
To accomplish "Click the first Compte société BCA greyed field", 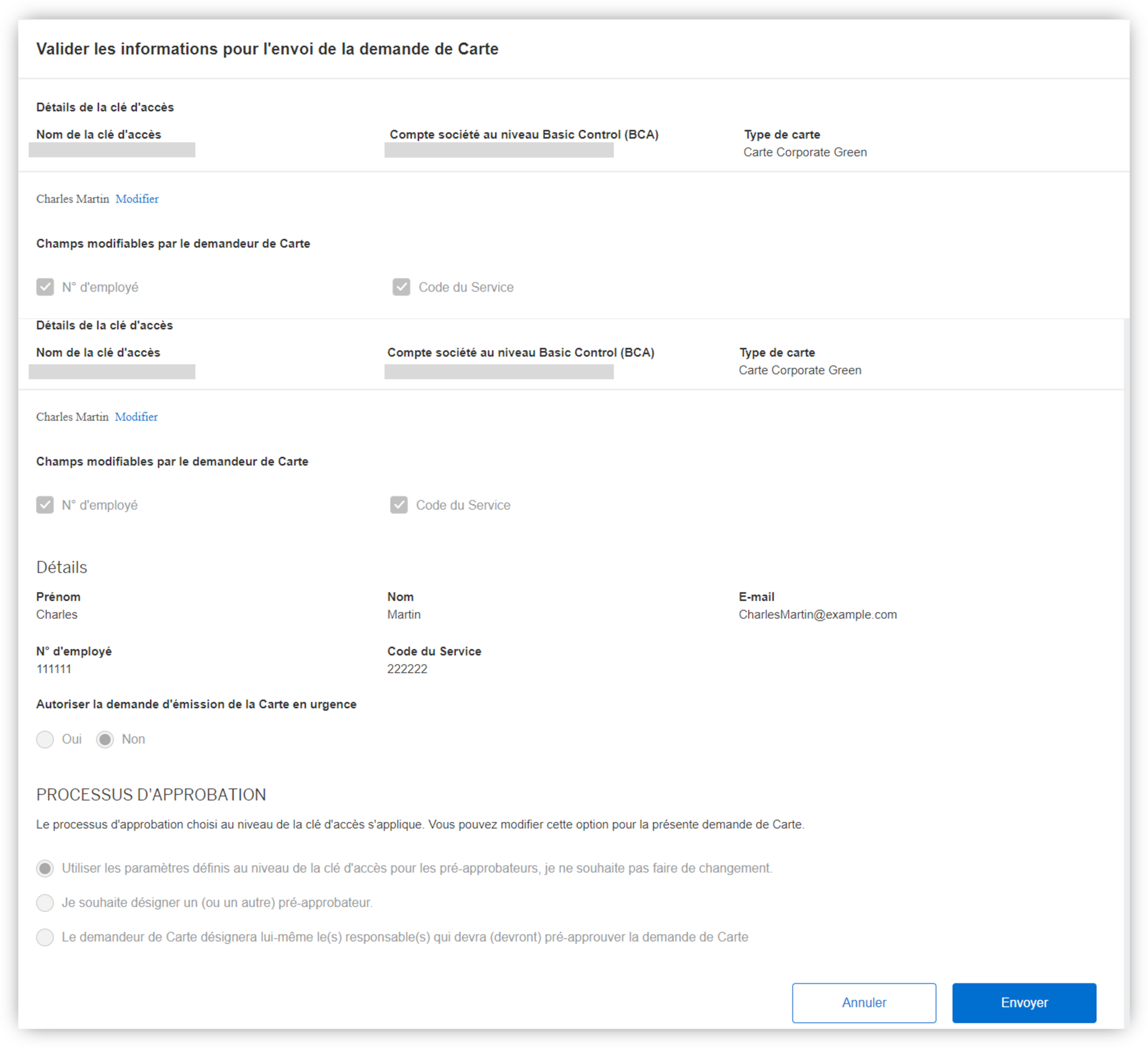I will [x=498, y=150].
